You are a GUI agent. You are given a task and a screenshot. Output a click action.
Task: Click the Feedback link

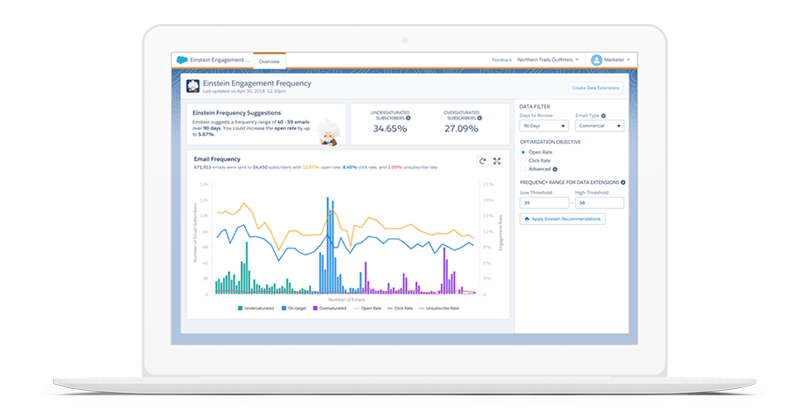502,60
